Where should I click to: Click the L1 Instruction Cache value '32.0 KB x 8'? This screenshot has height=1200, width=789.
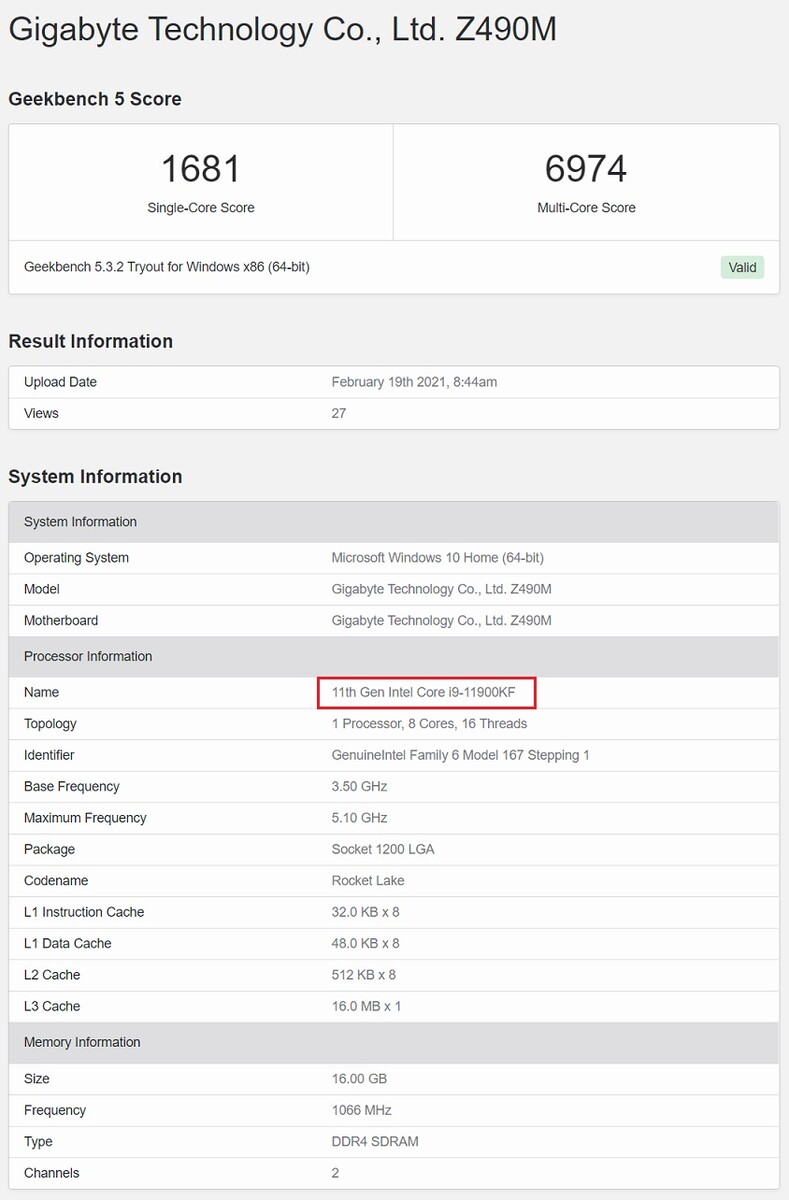click(x=366, y=912)
